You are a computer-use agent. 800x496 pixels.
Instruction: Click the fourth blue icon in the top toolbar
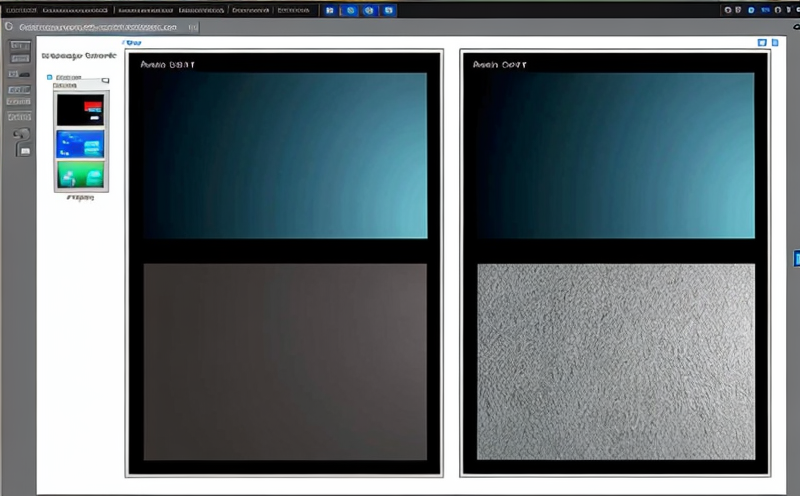pyautogui.click(x=389, y=10)
